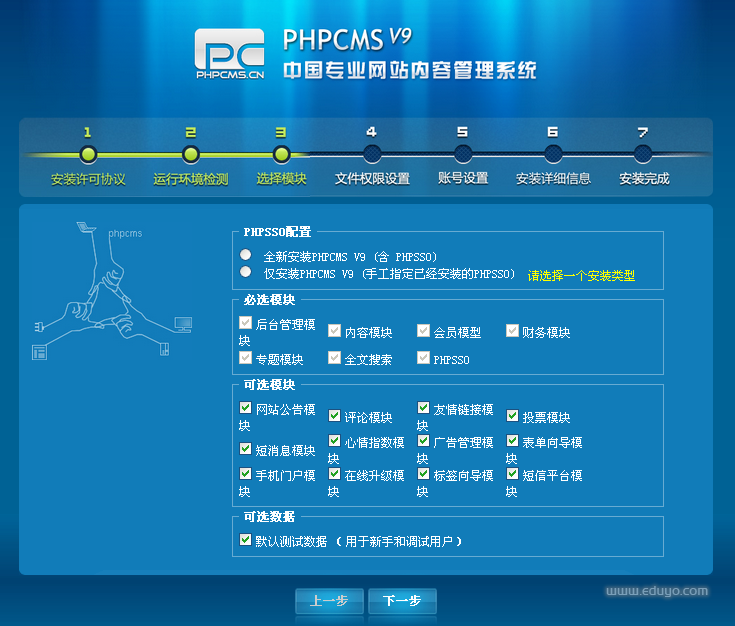This screenshot has width=735, height=626.
Task: Select step 7 circle 安装完成
Action: [643, 154]
